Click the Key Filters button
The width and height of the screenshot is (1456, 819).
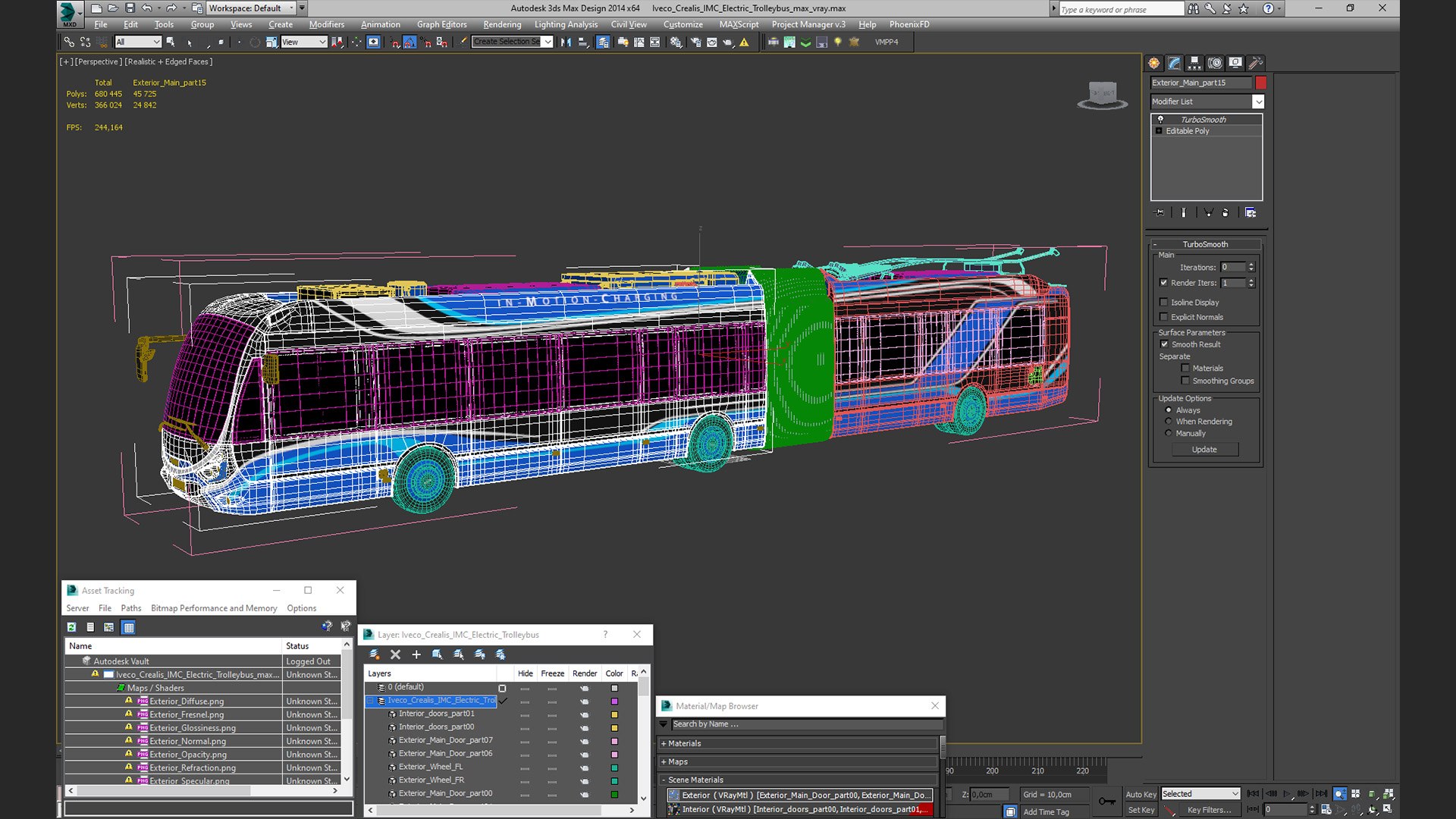coord(1209,810)
